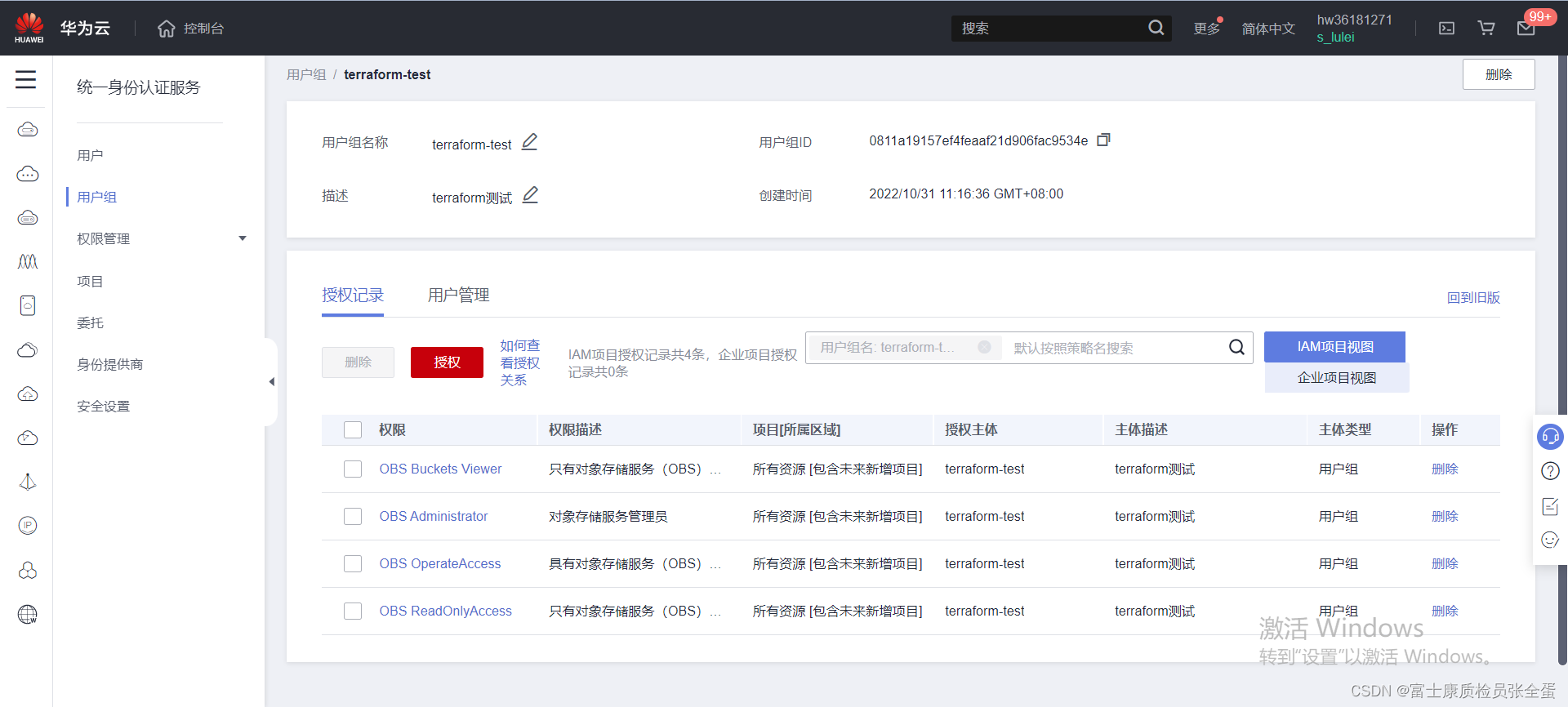
Task: Open the OBS OperateAccess policy link
Action: coord(439,563)
